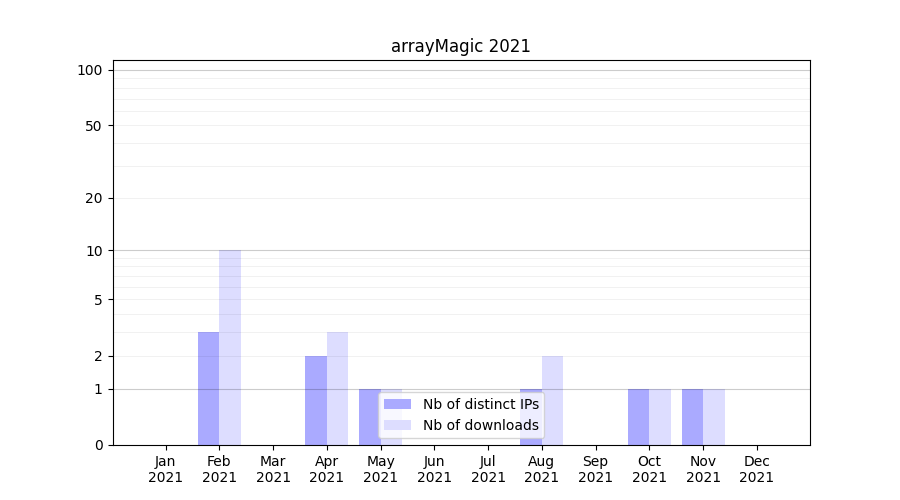This screenshot has height=500, width=900.
Task: Click the Nb of distinct IPs legend swatch
Action: coord(397,404)
